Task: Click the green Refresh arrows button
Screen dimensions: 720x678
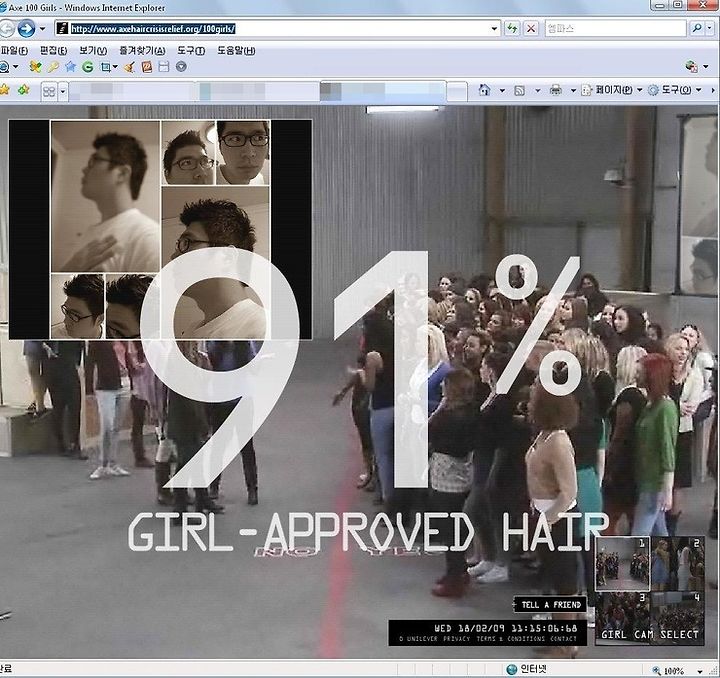Action: point(512,28)
